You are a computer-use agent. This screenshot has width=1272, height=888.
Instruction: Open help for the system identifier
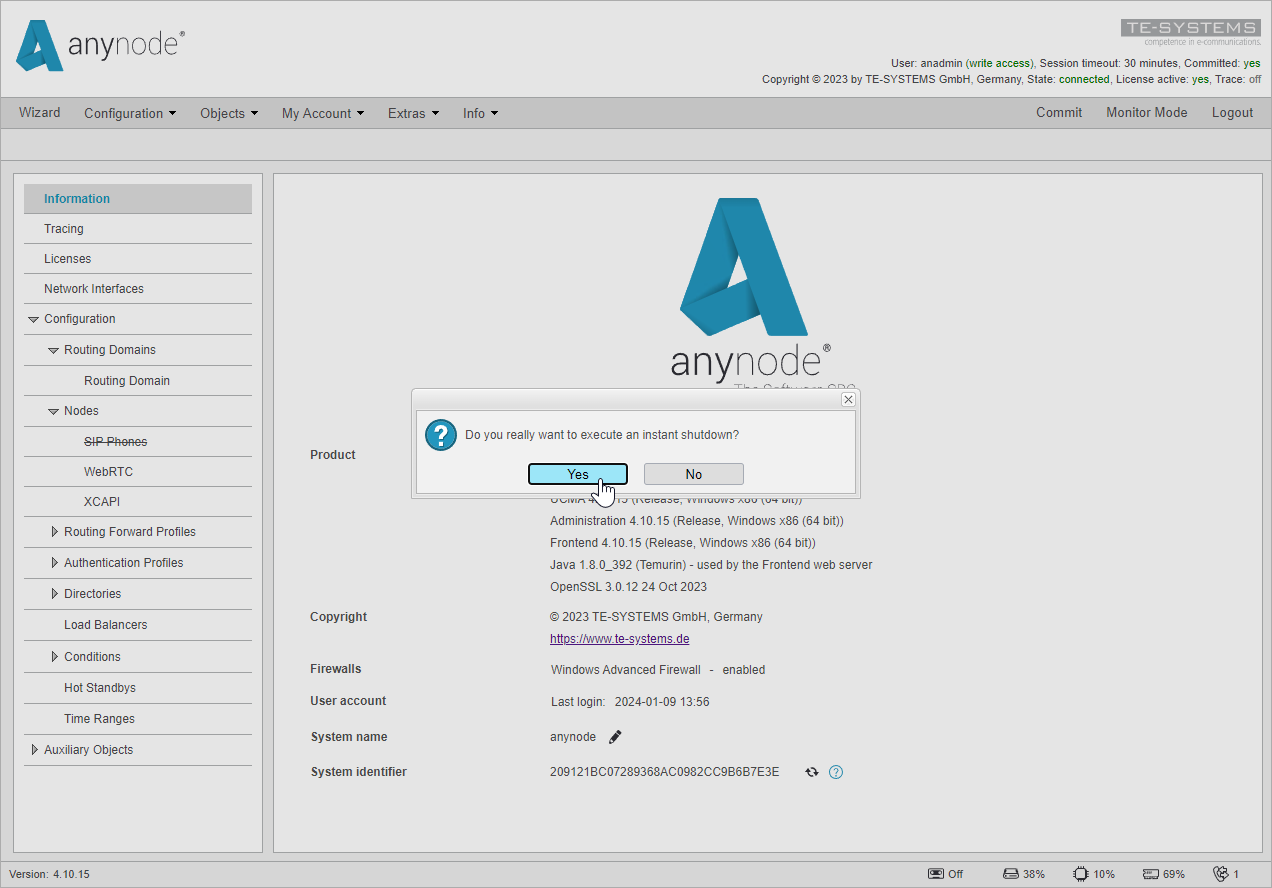click(x=836, y=771)
